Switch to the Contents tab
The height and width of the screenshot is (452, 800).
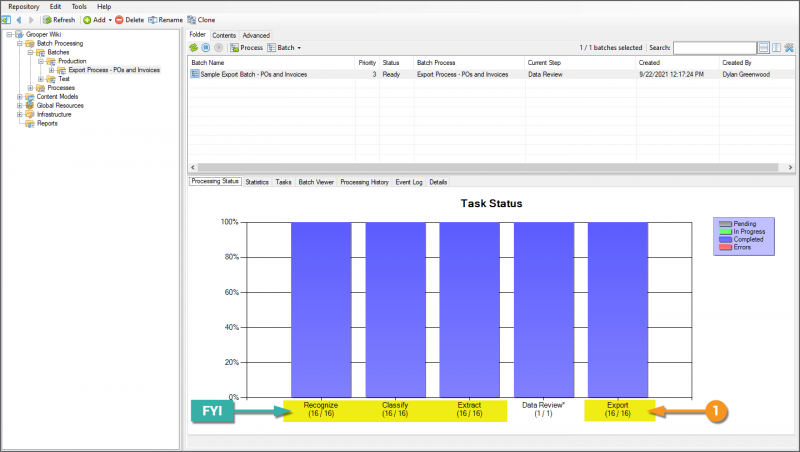click(x=224, y=35)
